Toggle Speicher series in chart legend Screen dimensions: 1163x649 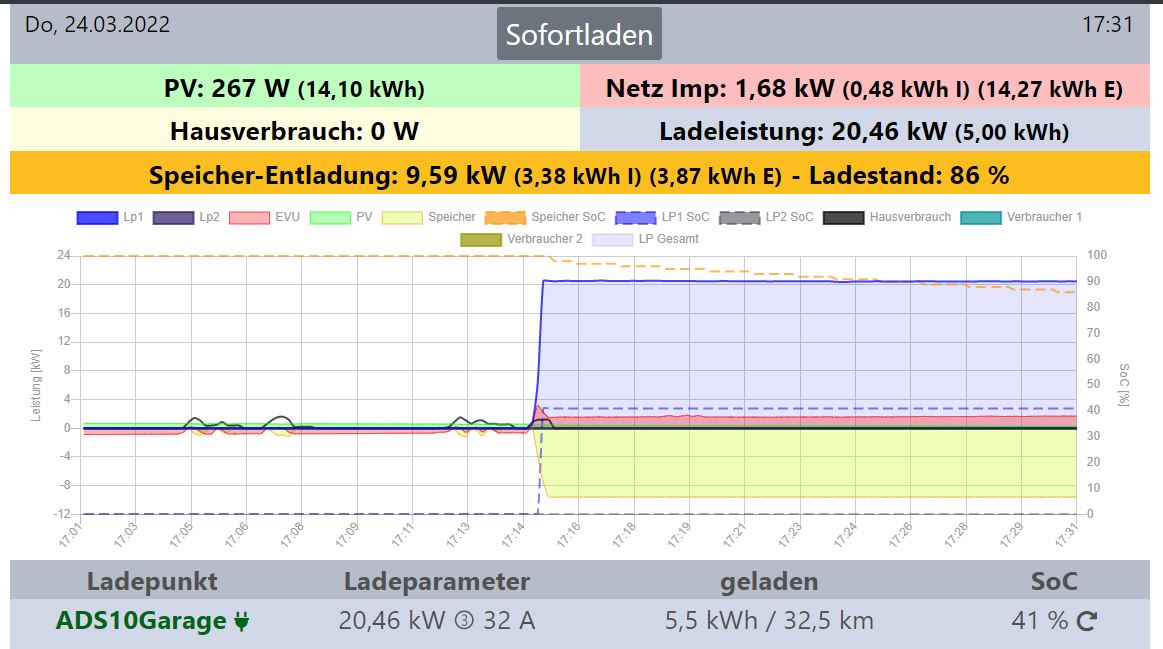[x=428, y=217]
